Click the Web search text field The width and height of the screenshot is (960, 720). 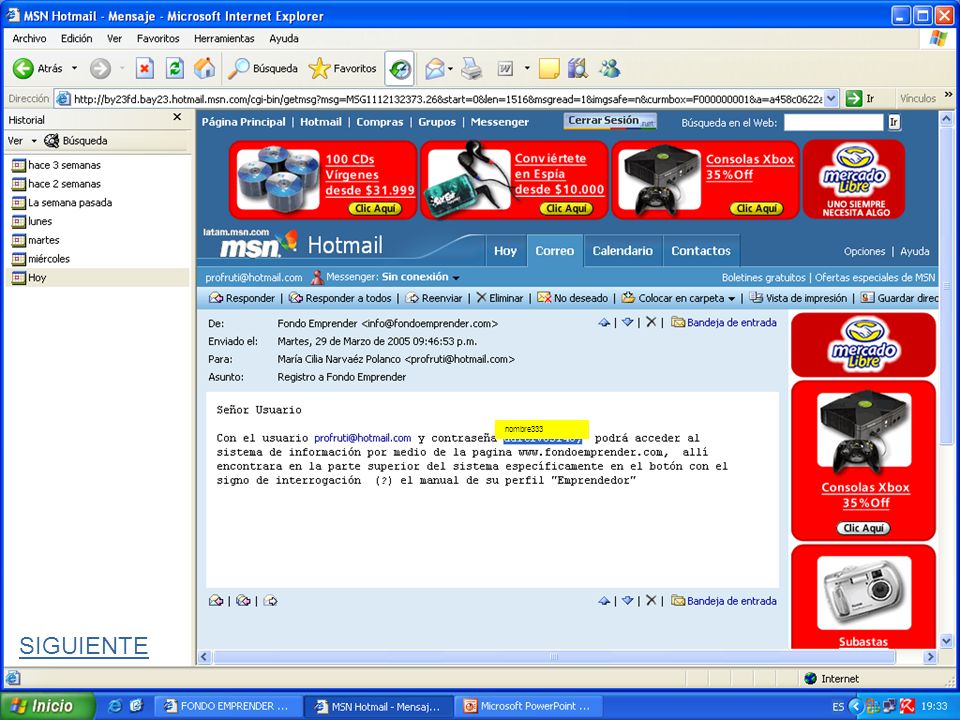tap(834, 122)
